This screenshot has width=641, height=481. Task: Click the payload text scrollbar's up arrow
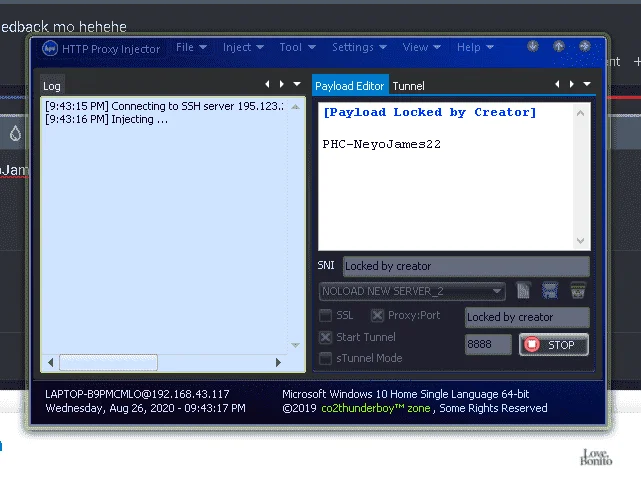[x=580, y=113]
